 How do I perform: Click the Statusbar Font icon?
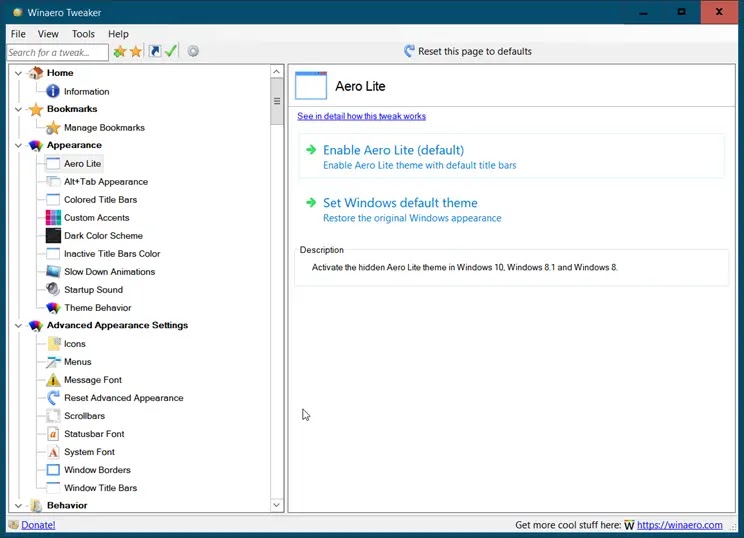pos(53,434)
